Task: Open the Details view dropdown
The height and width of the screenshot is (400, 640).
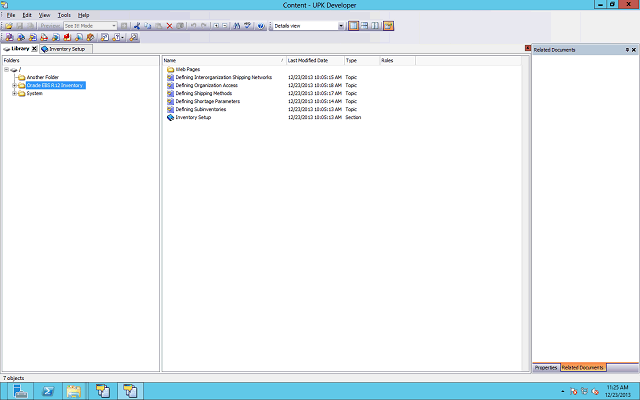Action: [x=340, y=25]
